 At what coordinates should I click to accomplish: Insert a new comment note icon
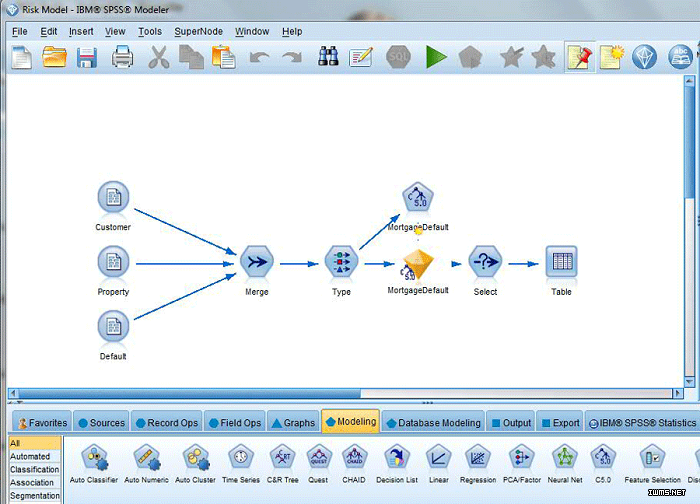(612, 57)
